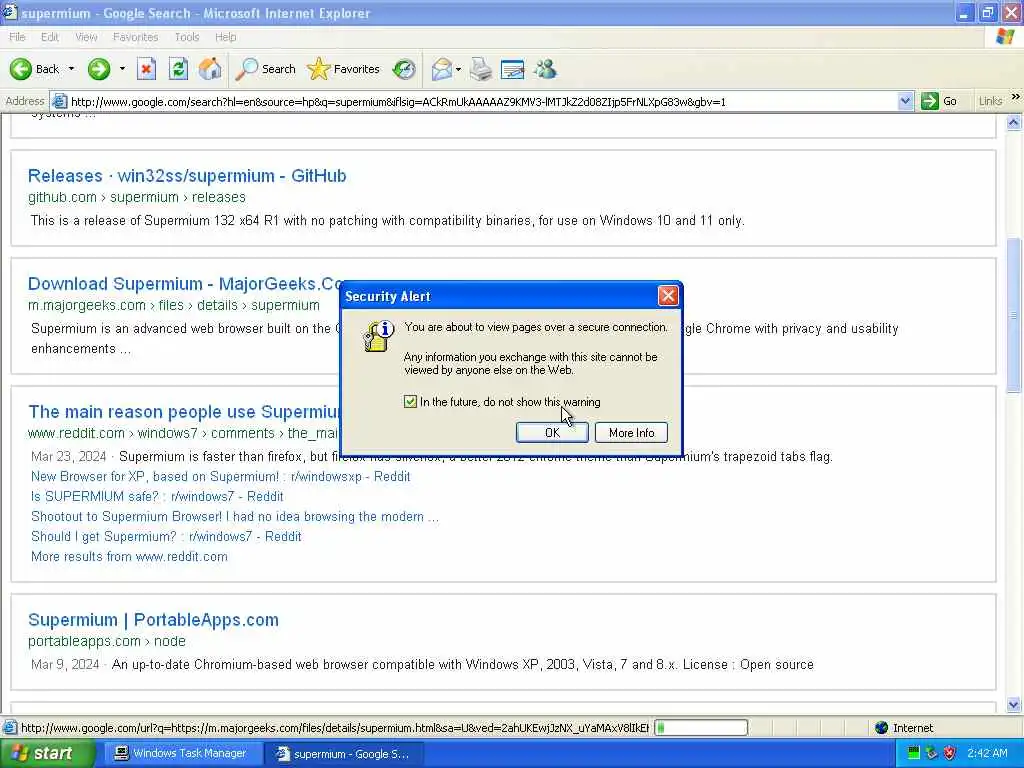Close the Security Alert dialog
The height and width of the screenshot is (768, 1024).
[x=667, y=296]
